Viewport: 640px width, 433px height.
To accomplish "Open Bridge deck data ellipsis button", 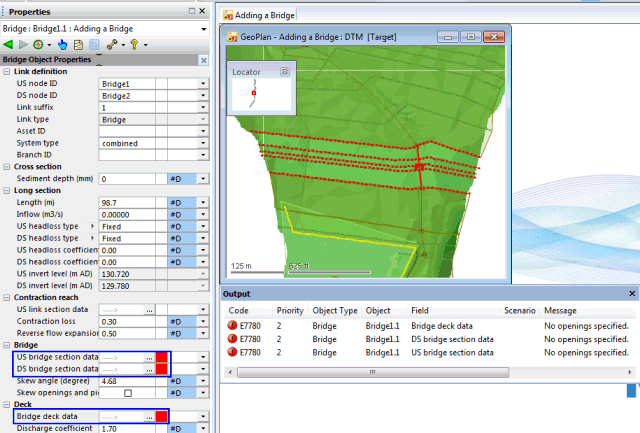I will tap(149, 417).
